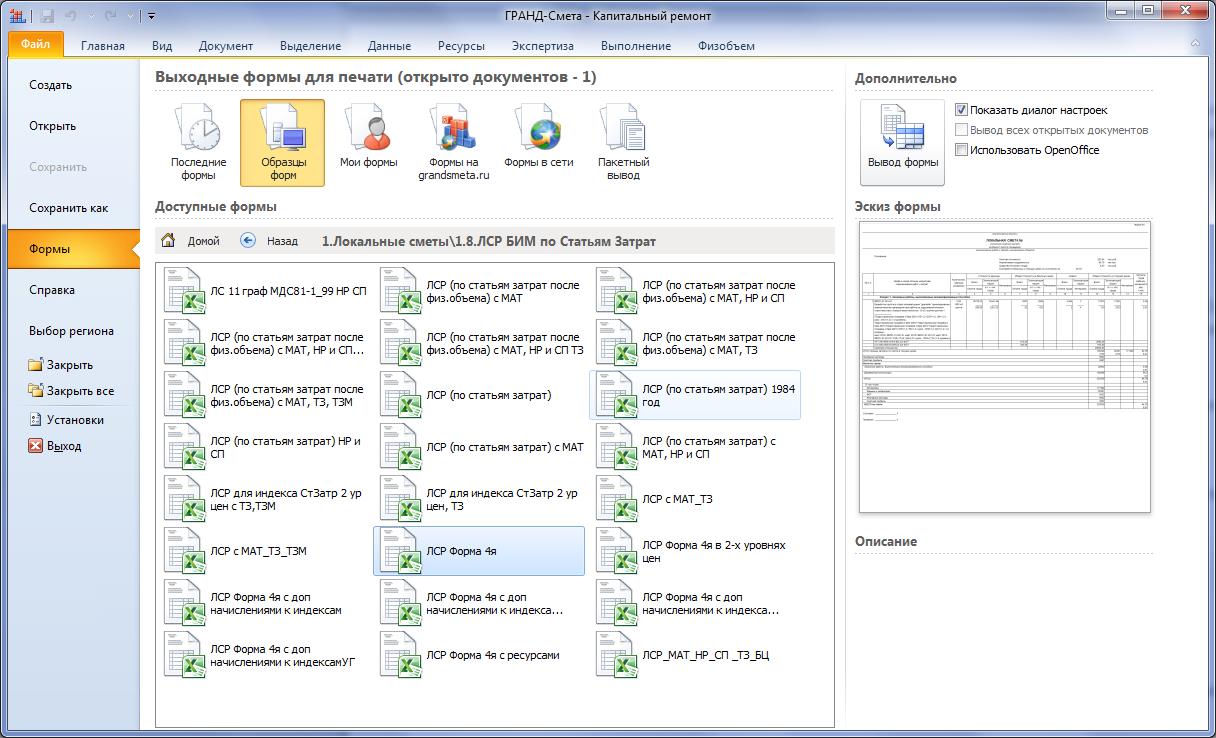The width and height of the screenshot is (1216, 738).
Task: Switch to the Экспертиза ribbon tab
Action: coord(542,46)
